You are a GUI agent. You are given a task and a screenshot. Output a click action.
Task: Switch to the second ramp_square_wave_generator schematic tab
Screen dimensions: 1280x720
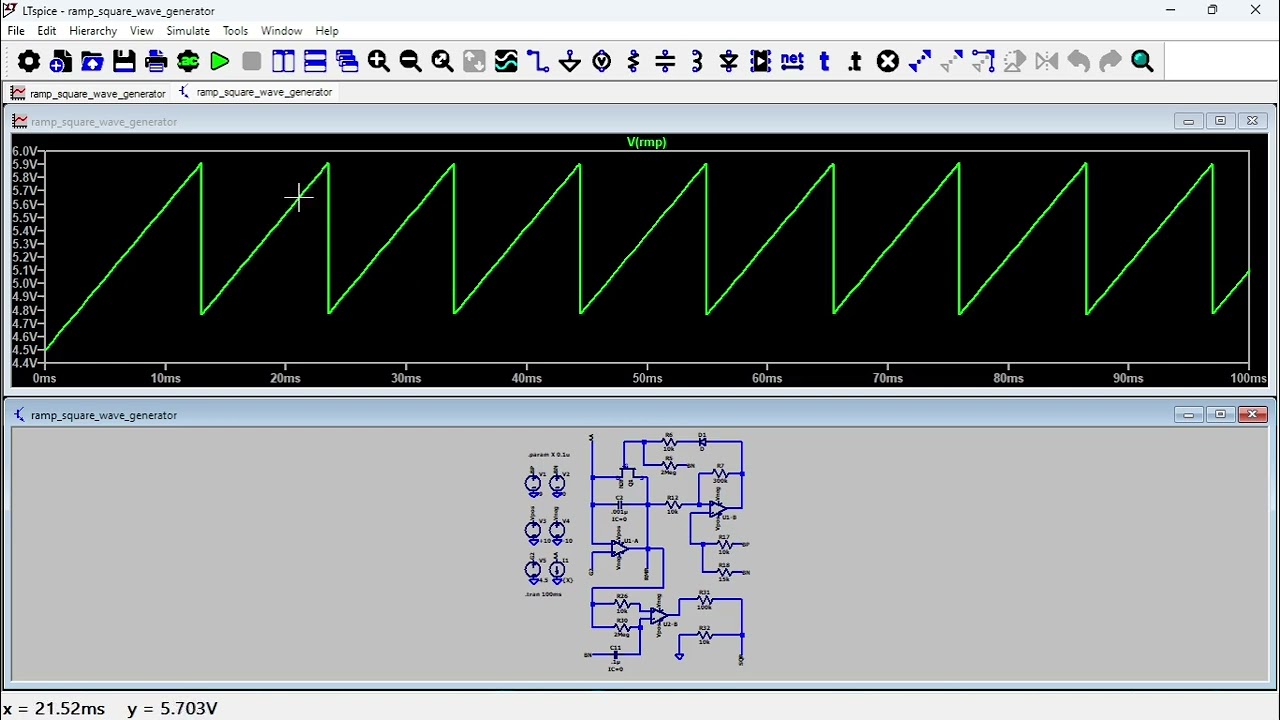255,92
